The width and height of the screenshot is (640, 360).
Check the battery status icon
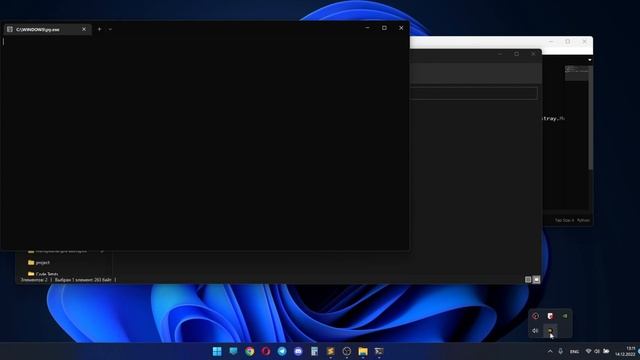[607, 351]
